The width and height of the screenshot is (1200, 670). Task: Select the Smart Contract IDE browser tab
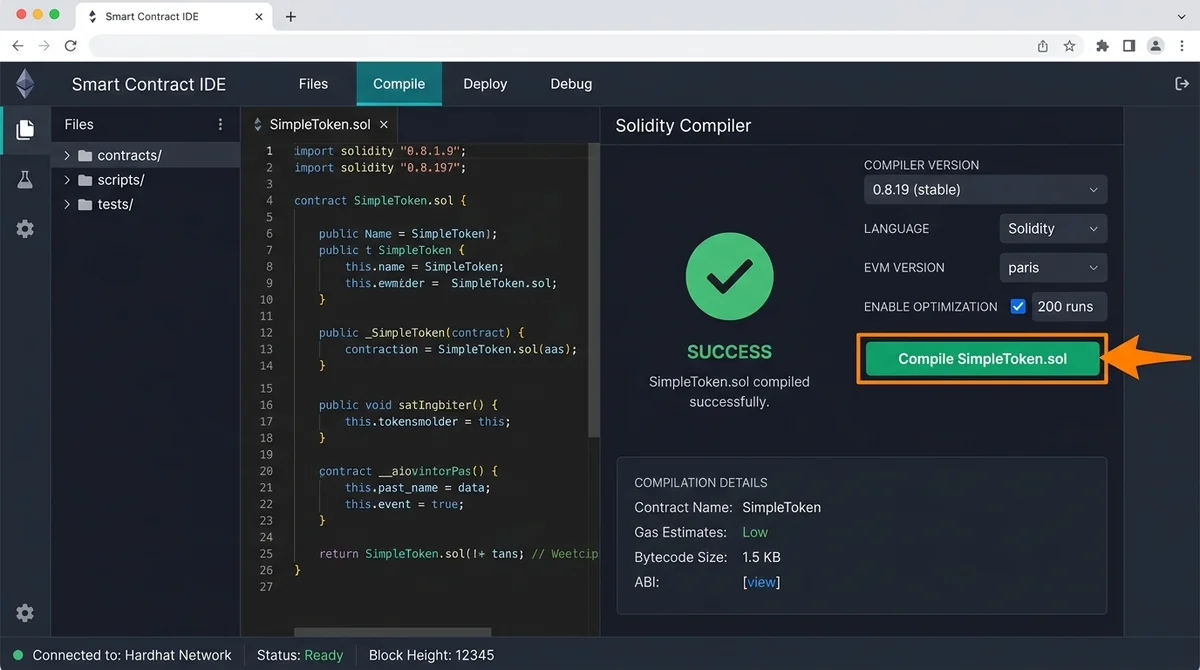[x=175, y=17]
